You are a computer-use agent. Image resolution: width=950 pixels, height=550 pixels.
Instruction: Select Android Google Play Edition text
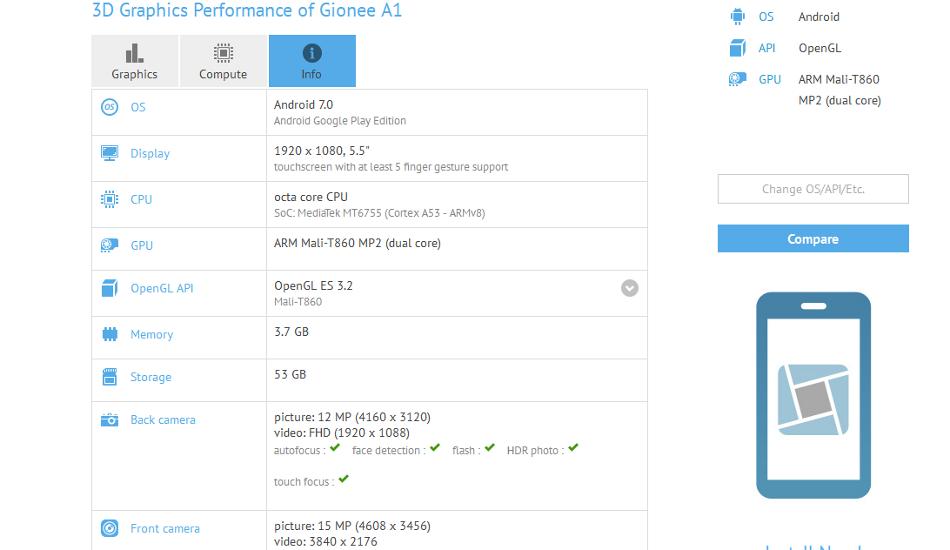340,121
